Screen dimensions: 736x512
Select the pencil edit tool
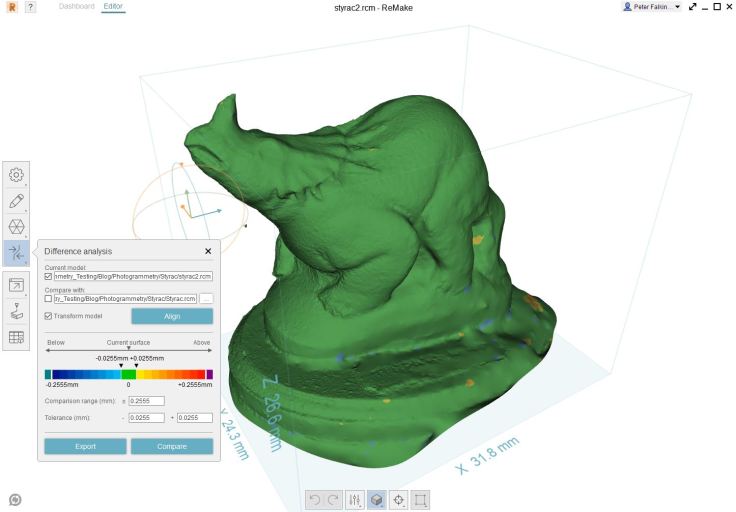[x=16, y=200]
